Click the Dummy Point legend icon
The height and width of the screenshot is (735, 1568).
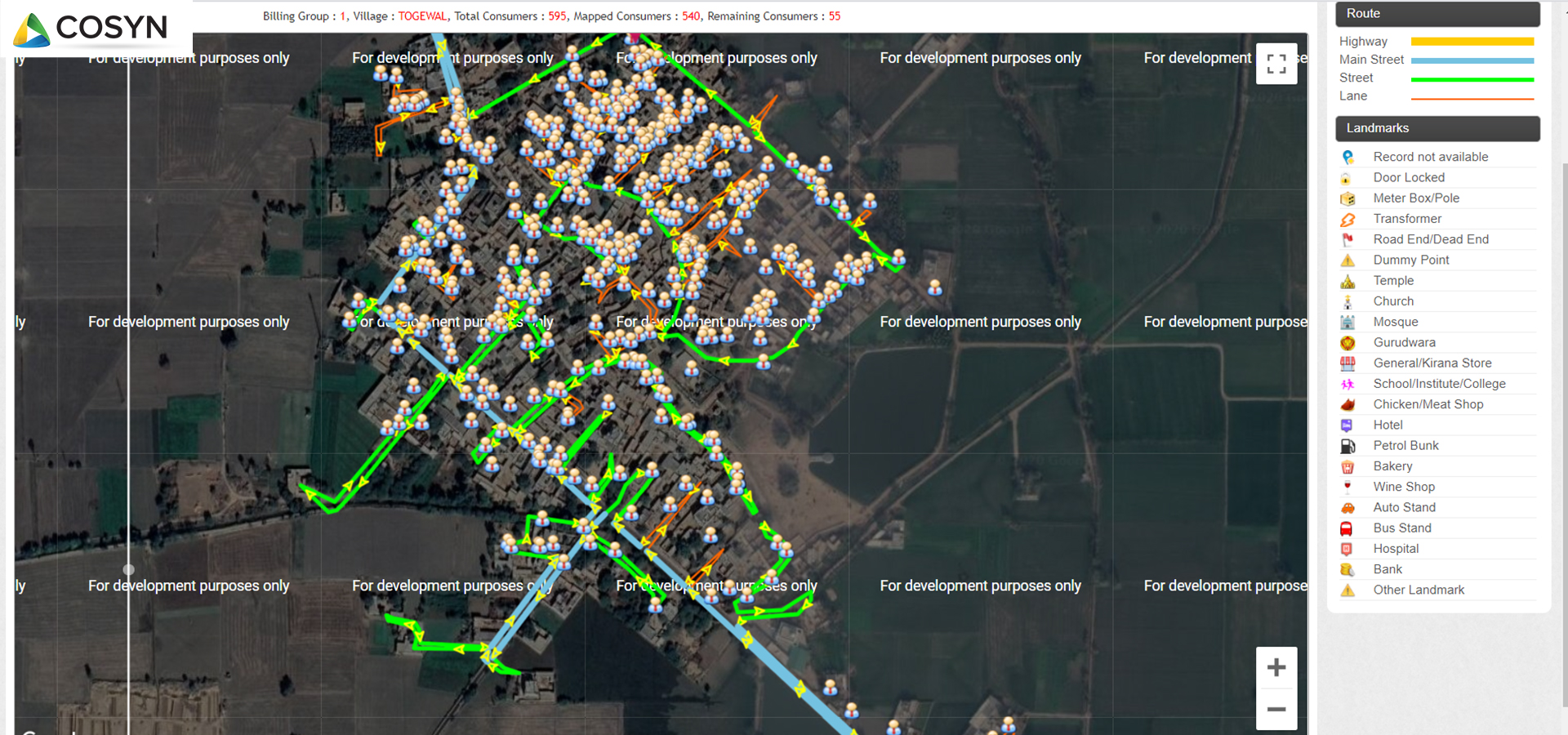pyautogui.click(x=1347, y=261)
